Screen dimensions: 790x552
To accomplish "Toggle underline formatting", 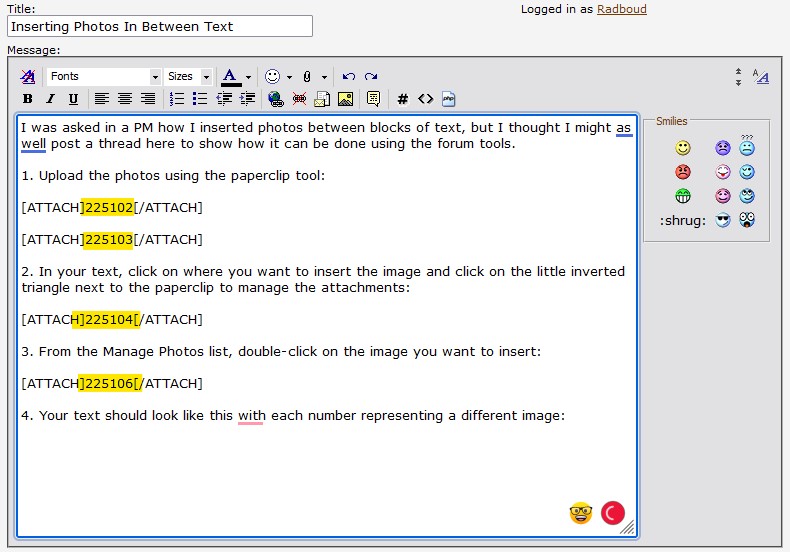I will click(x=73, y=99).
